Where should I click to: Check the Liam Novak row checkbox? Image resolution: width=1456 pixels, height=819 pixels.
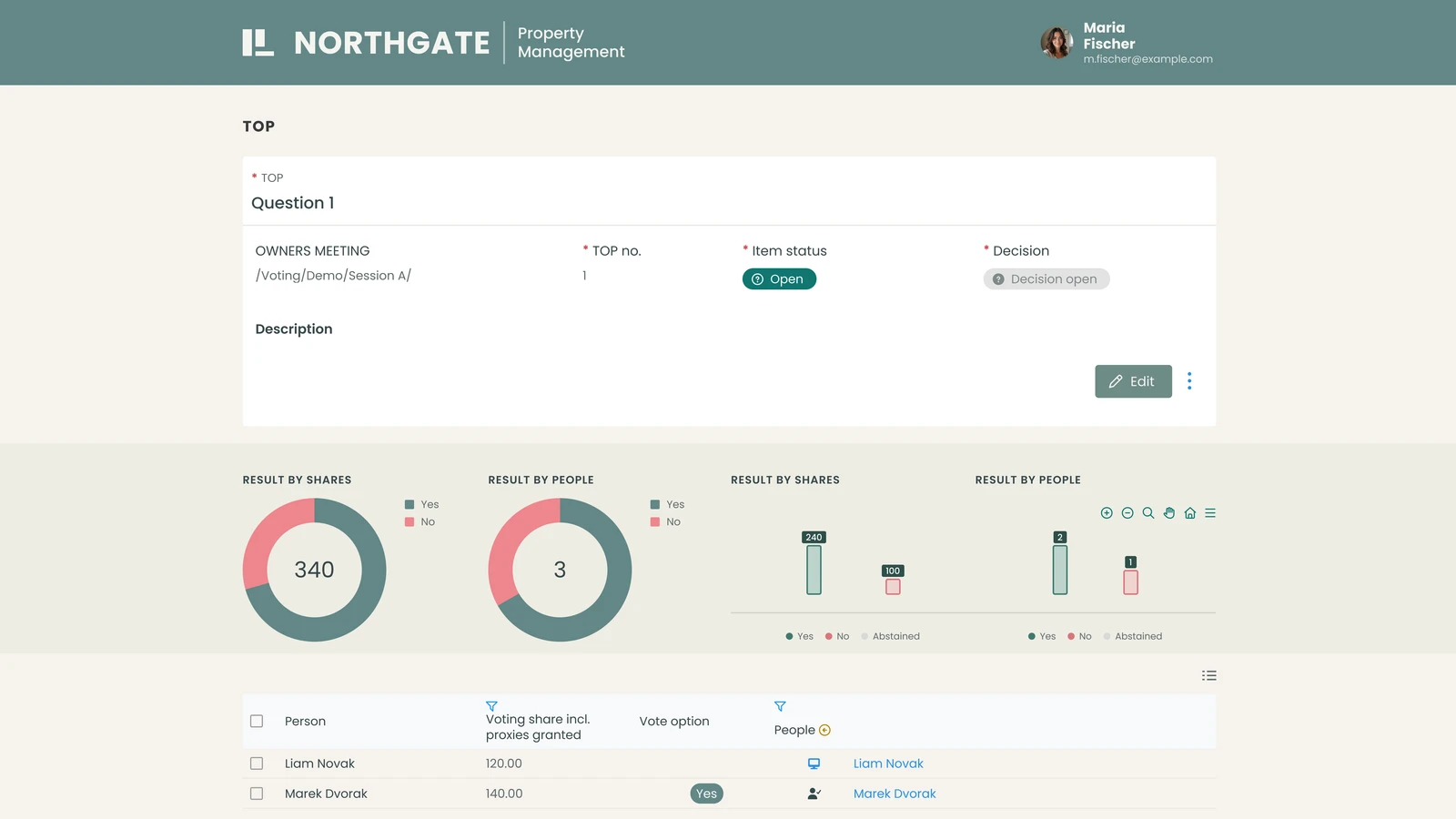point(257,763)
